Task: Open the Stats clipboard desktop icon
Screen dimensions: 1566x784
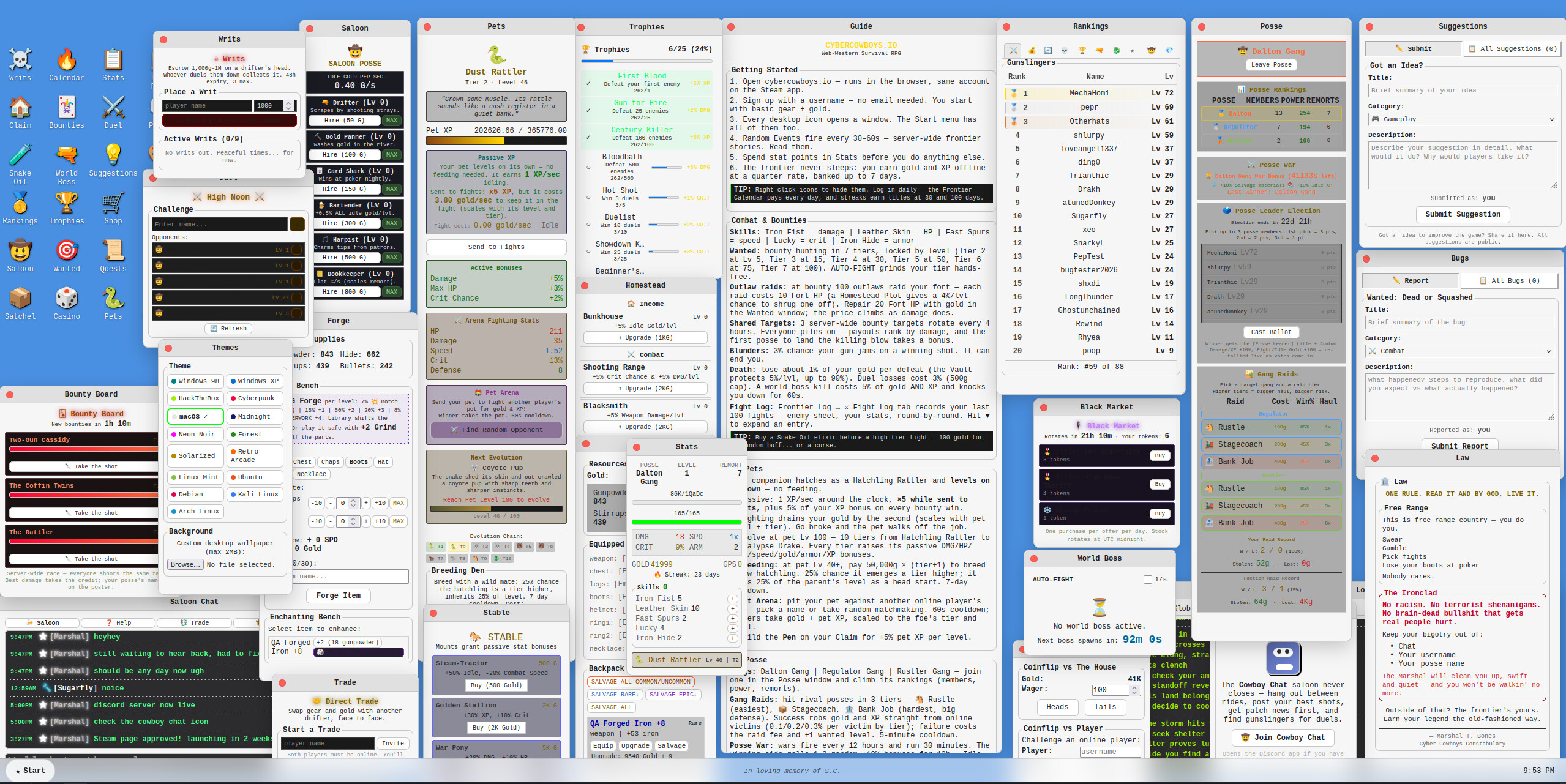Action: (113, 64)
